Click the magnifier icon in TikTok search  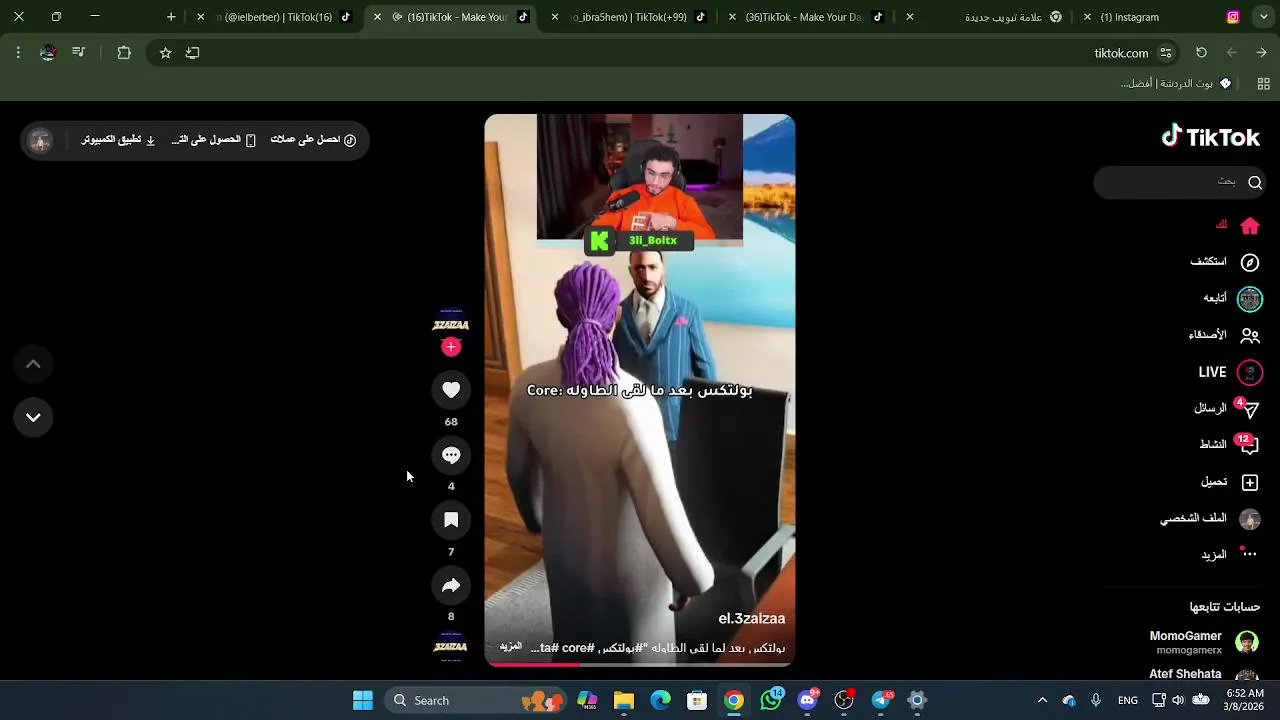1255,182
